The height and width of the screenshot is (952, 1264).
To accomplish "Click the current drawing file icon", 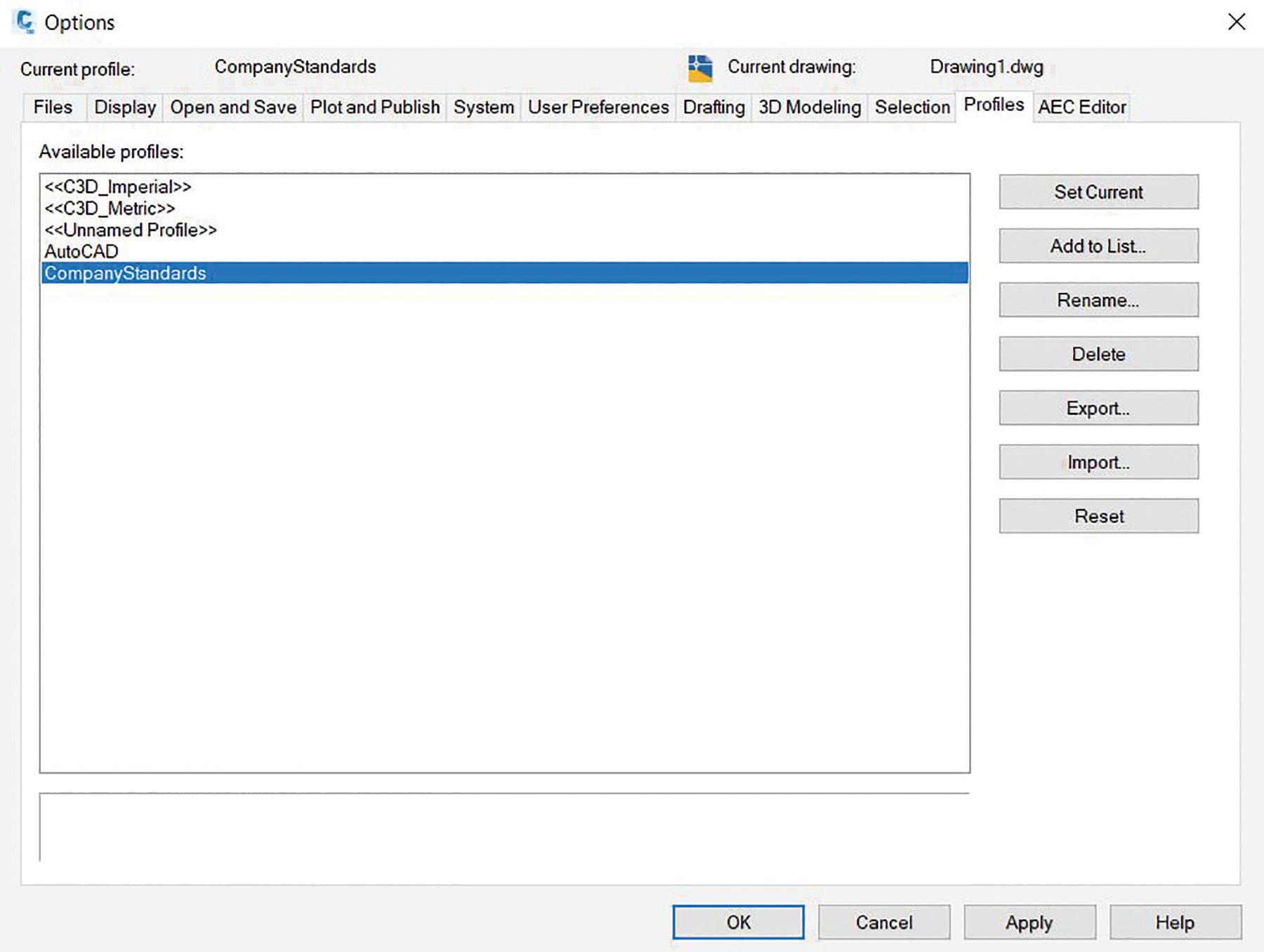I will point(700,68).
